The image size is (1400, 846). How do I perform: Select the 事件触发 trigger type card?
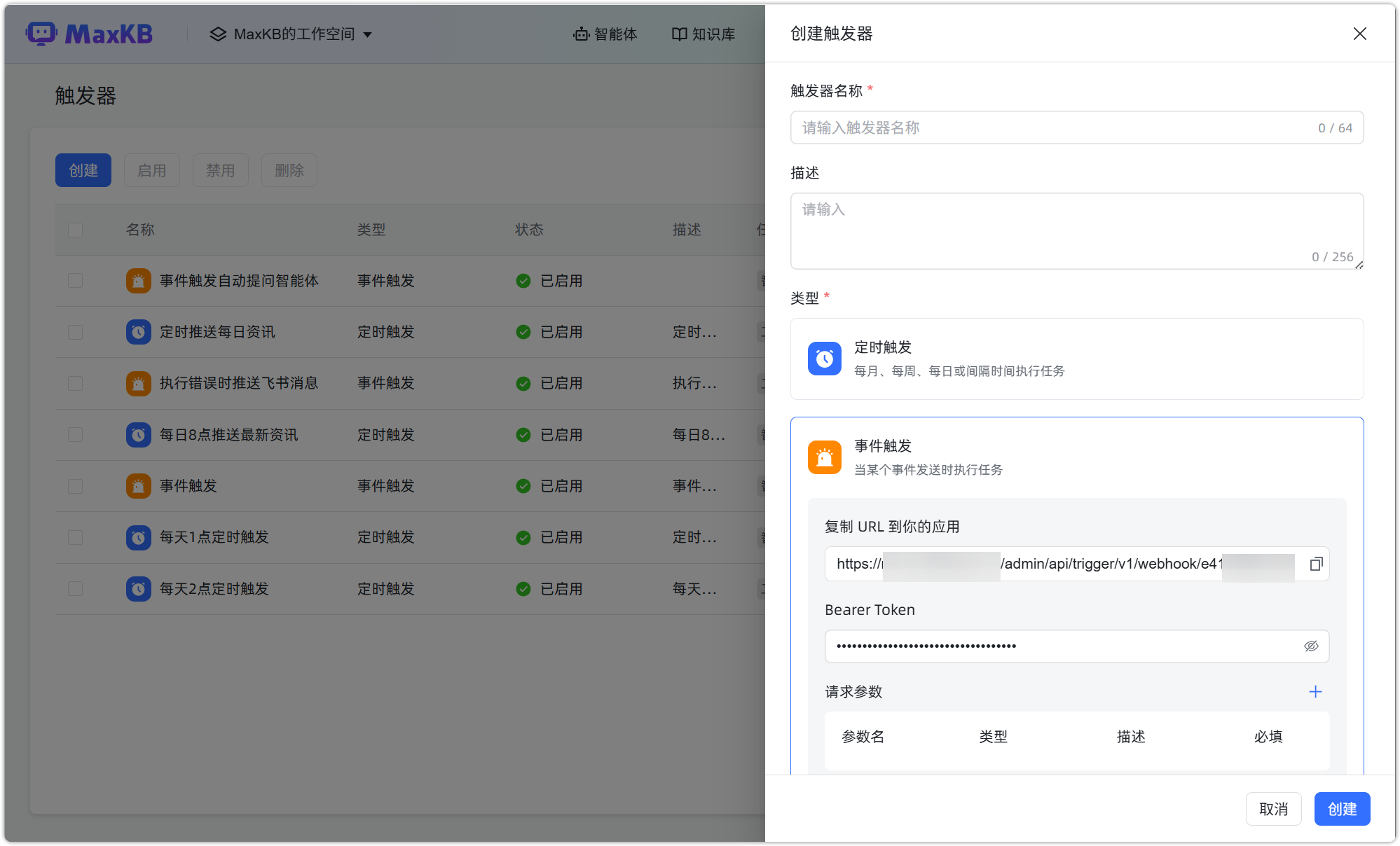coord(1076,457)
